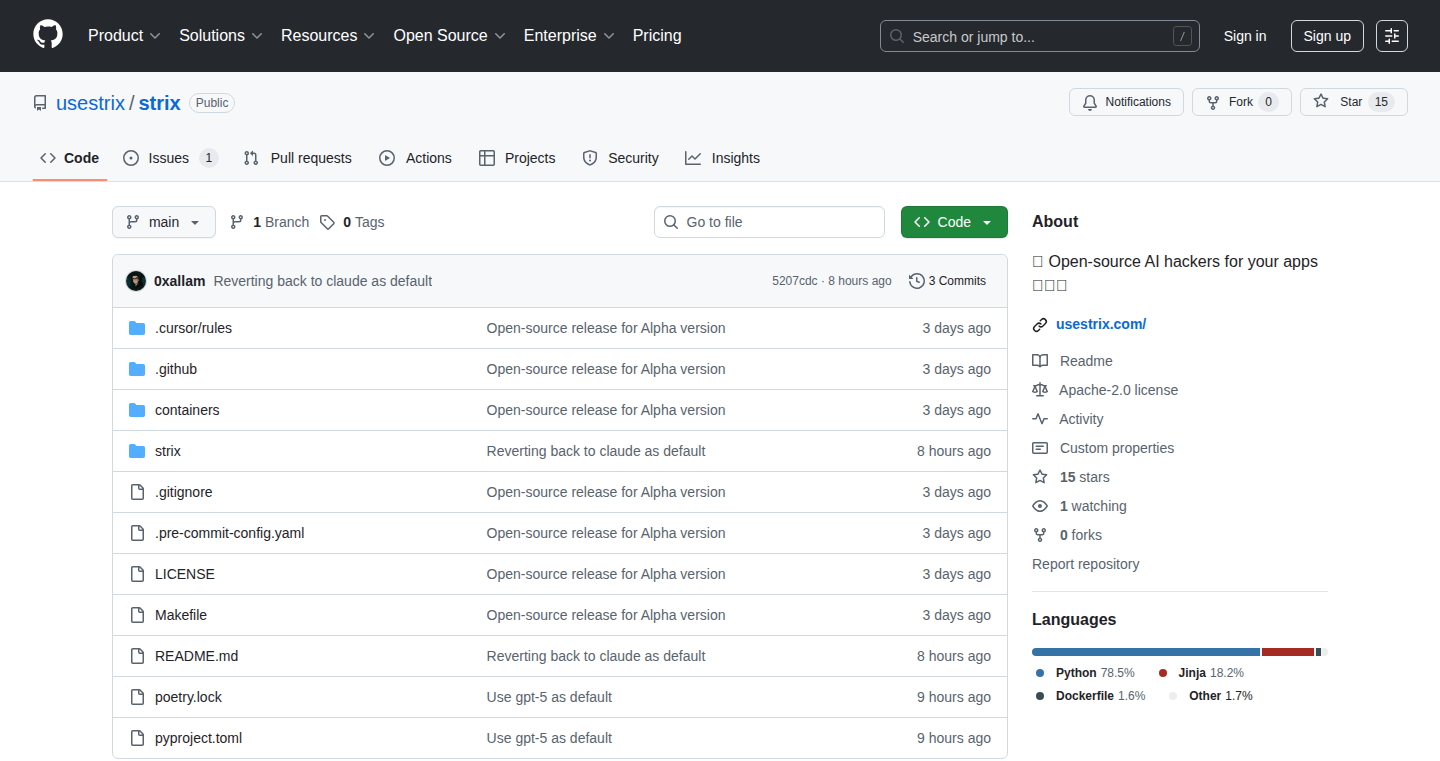Switch to the Issues tab
The width and height of the screenshot is (1440, 761).
point(170,158)
